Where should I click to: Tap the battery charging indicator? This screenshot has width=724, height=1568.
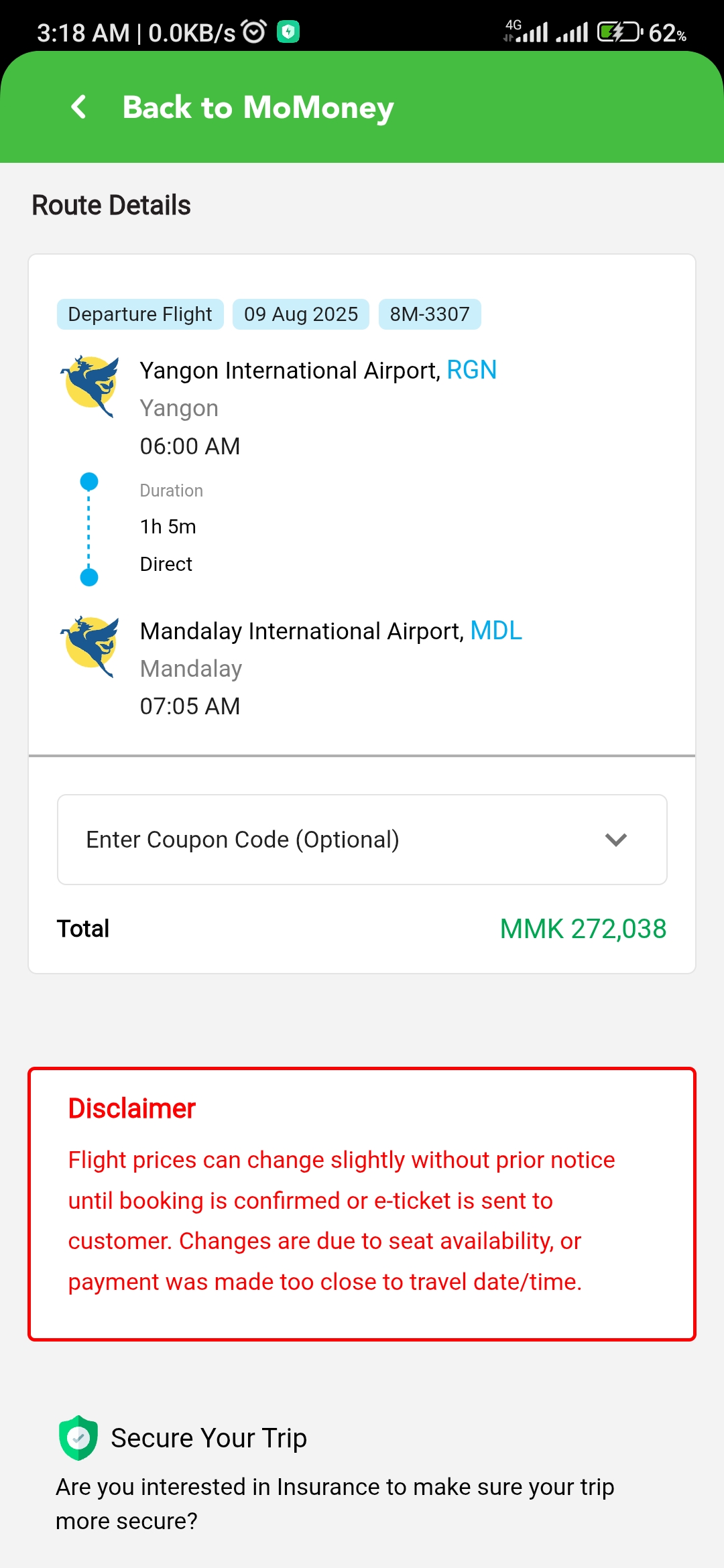pos(619,31)
